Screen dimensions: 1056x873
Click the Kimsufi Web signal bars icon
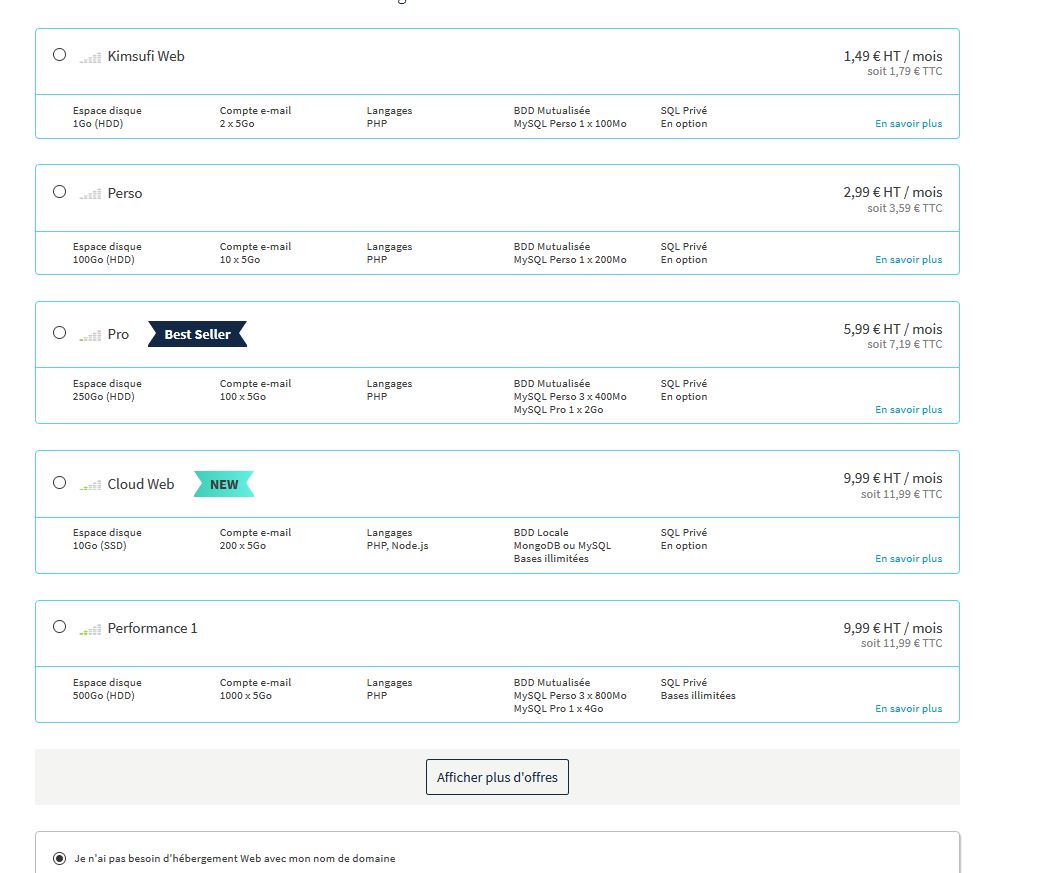point(90,58)
